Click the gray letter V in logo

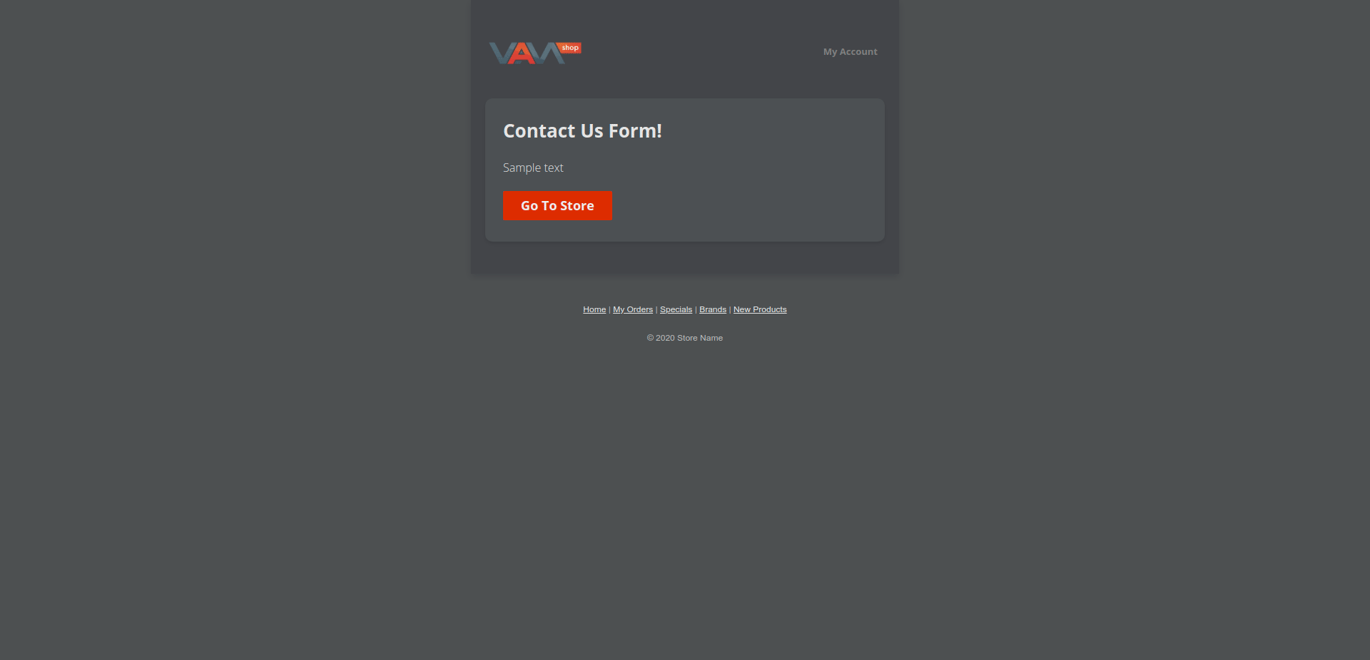(x=501, y=54)
